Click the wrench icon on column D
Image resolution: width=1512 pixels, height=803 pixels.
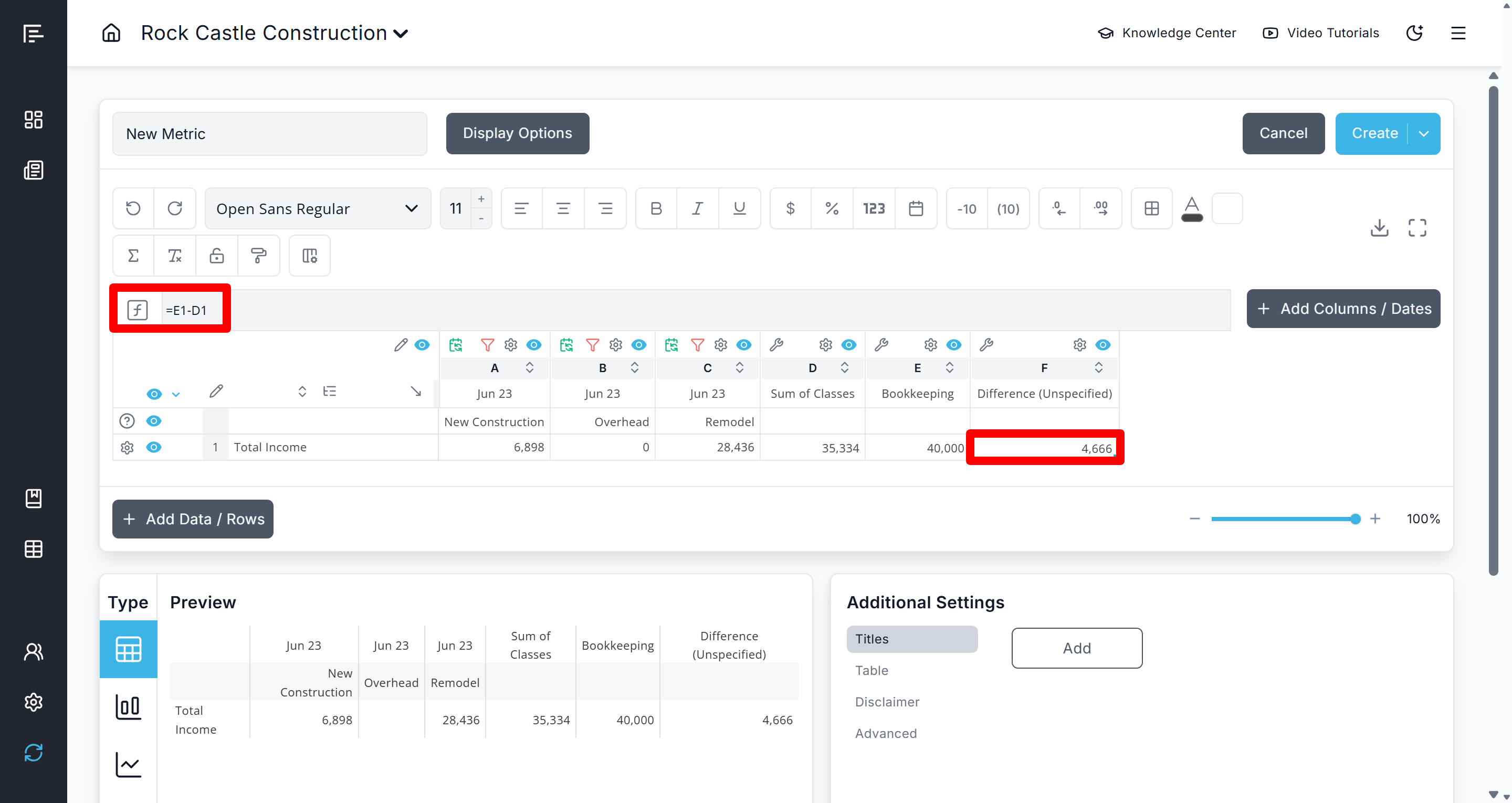[x=776, y=345]
